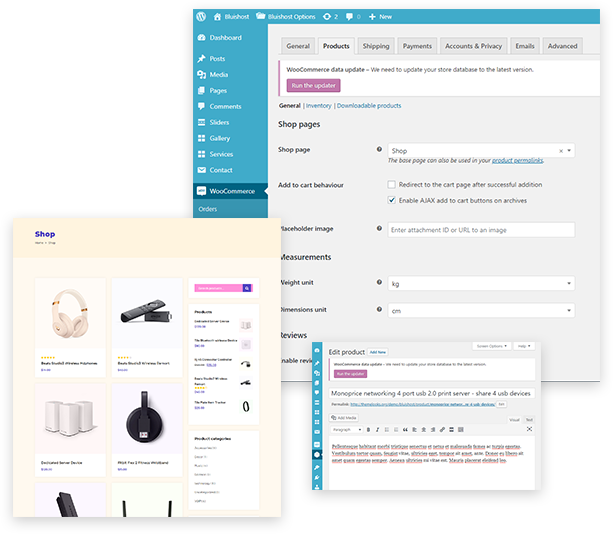Switch to the General settings tab

click(298, 46)
